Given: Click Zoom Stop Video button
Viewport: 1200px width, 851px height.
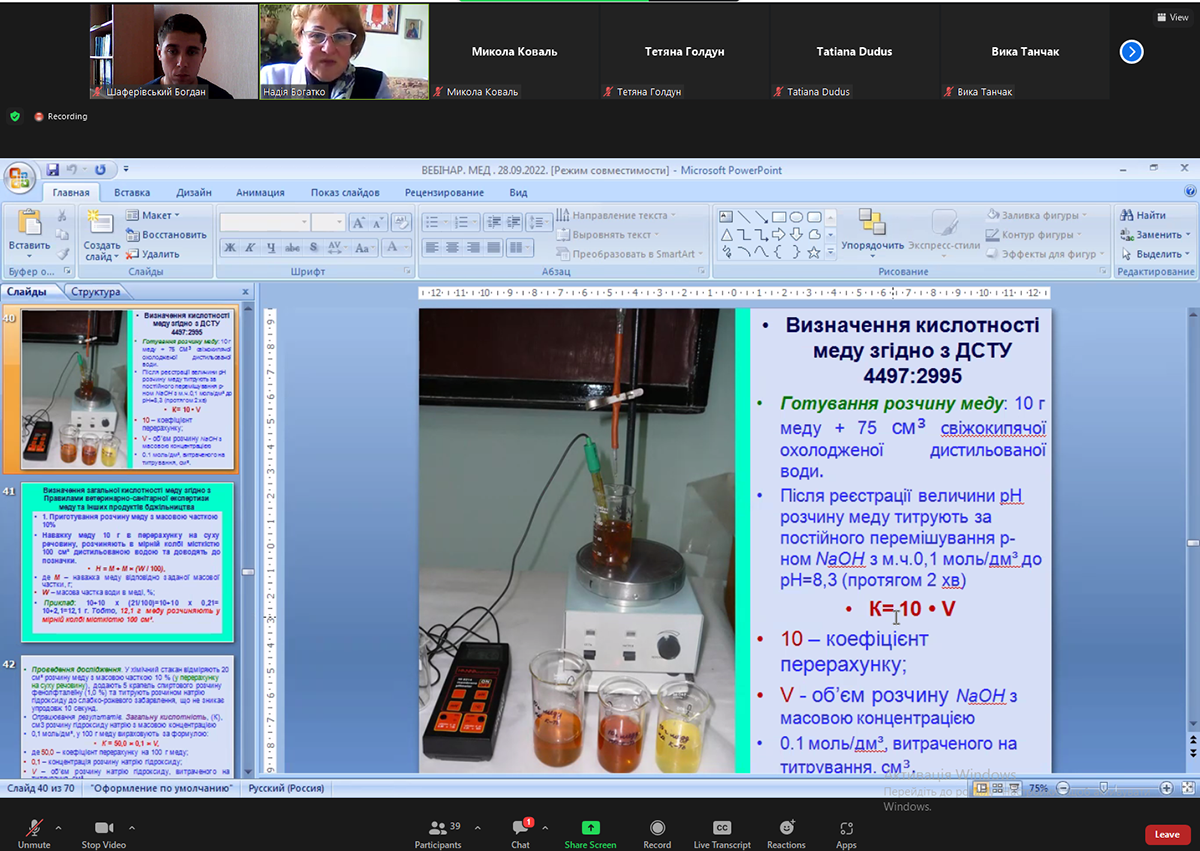Looking at the screenshot, I should [x=104, y=833].
